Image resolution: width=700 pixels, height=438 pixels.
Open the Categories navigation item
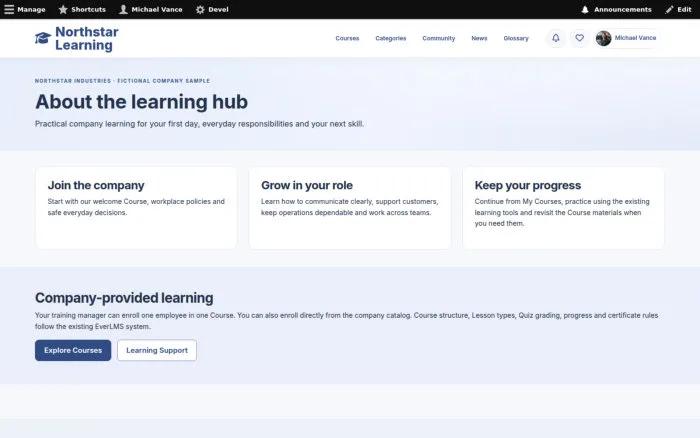click(x=391, y=38)
